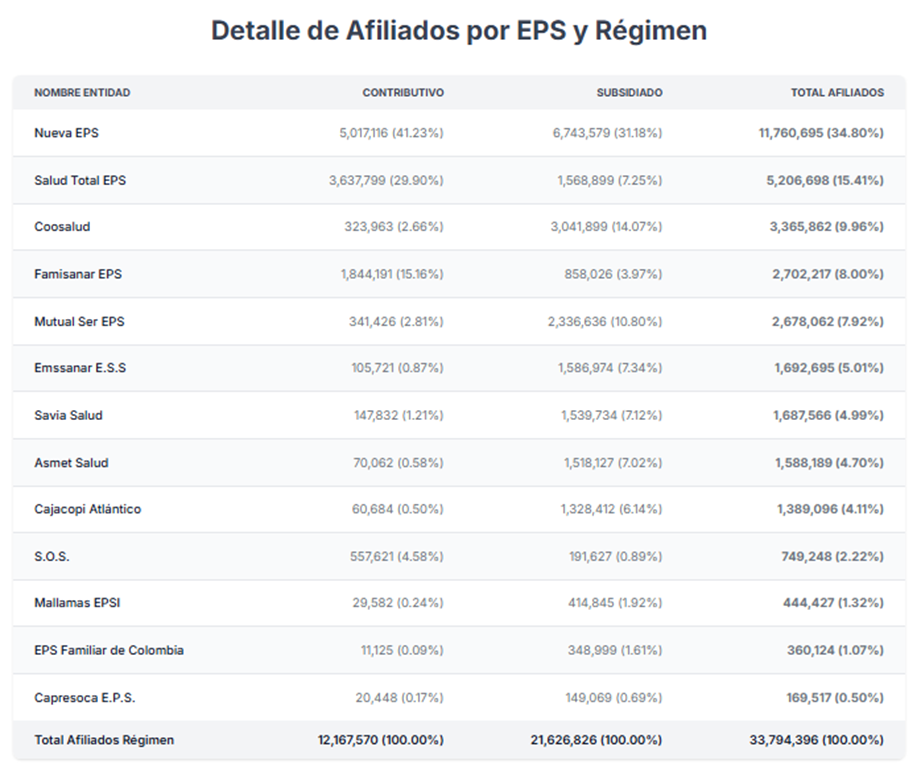The width and height of the screenshot is (921, 772).
Task: Select the Famisanar EPS row label
Action: (78, 274)
